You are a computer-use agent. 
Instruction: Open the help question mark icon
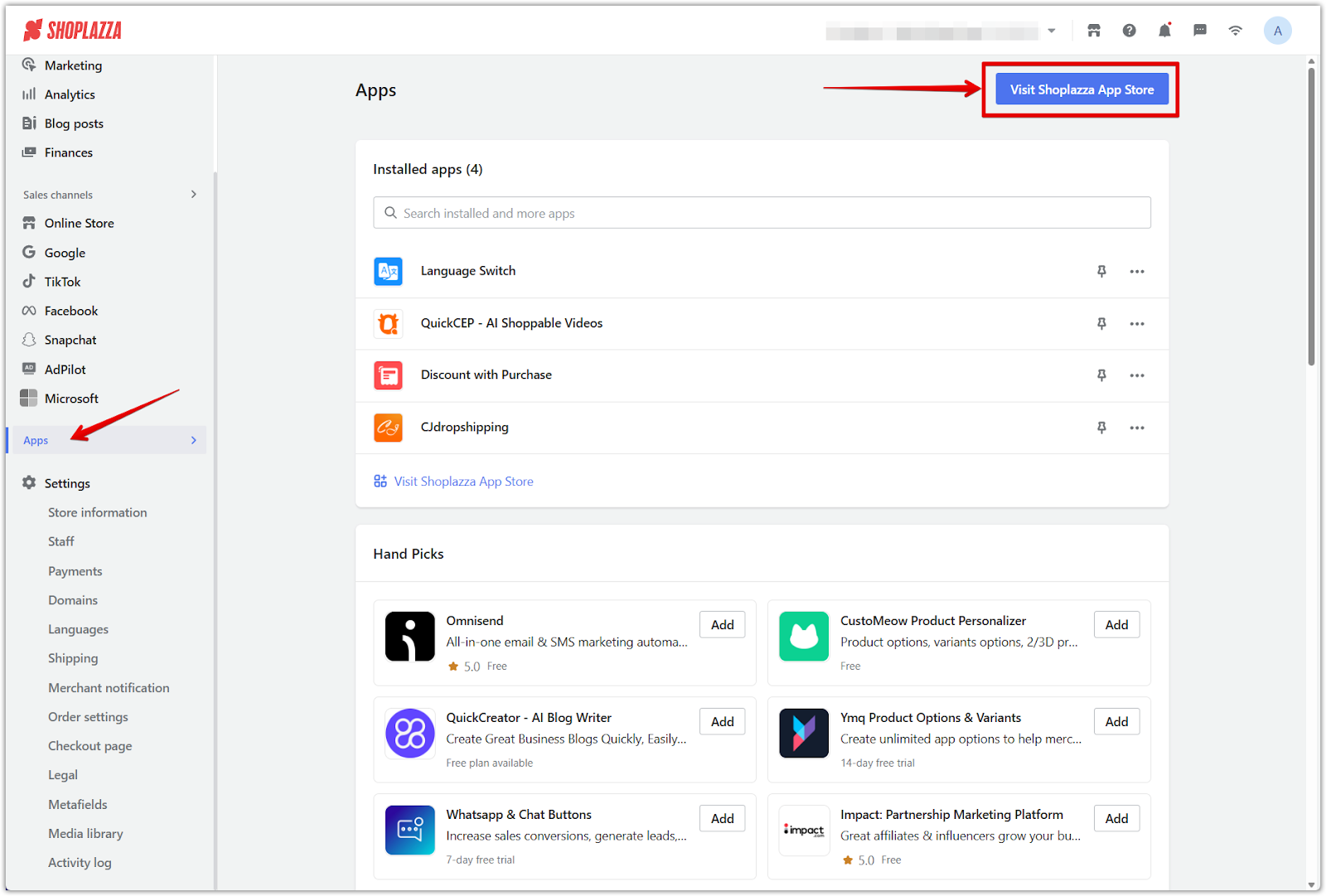coord(1129,31)
